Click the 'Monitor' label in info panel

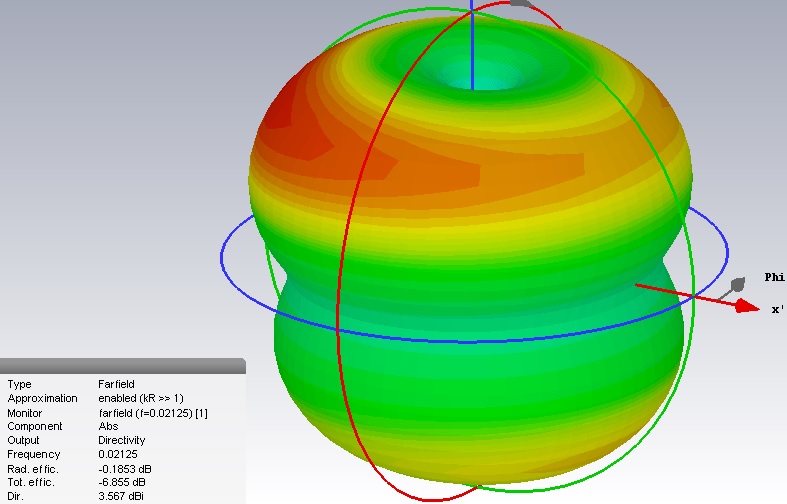25,413
